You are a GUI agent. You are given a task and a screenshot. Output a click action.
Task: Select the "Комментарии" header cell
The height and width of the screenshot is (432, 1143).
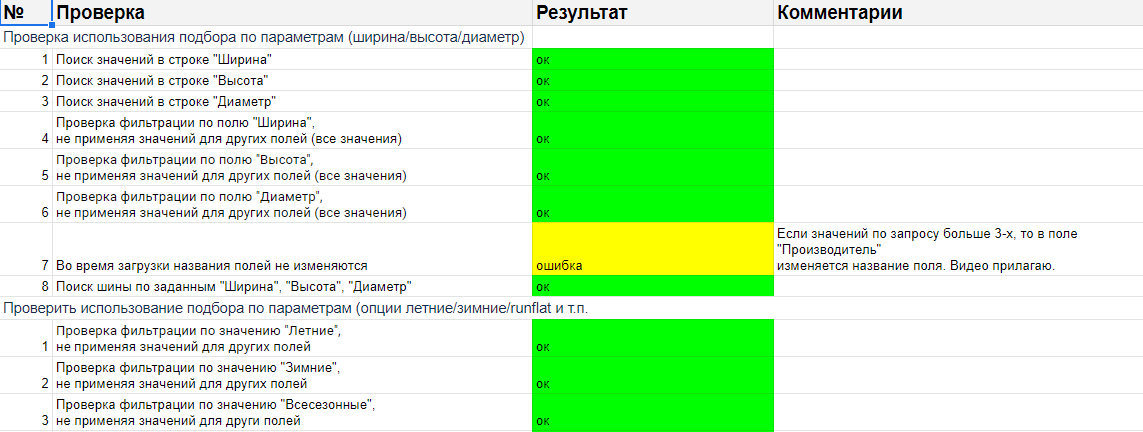tap(958, 12)
